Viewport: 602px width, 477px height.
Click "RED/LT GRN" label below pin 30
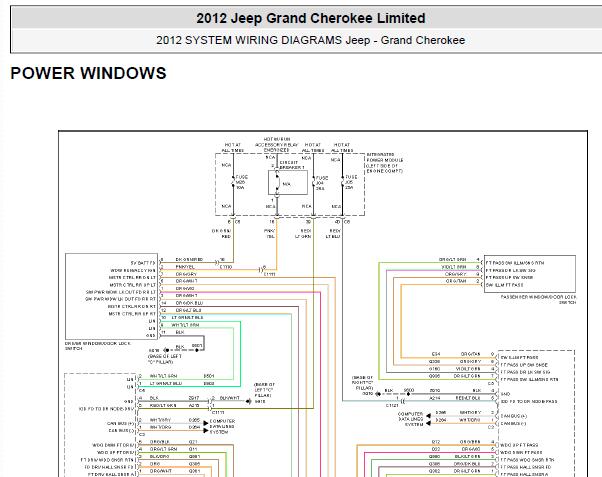click(303, 234)
